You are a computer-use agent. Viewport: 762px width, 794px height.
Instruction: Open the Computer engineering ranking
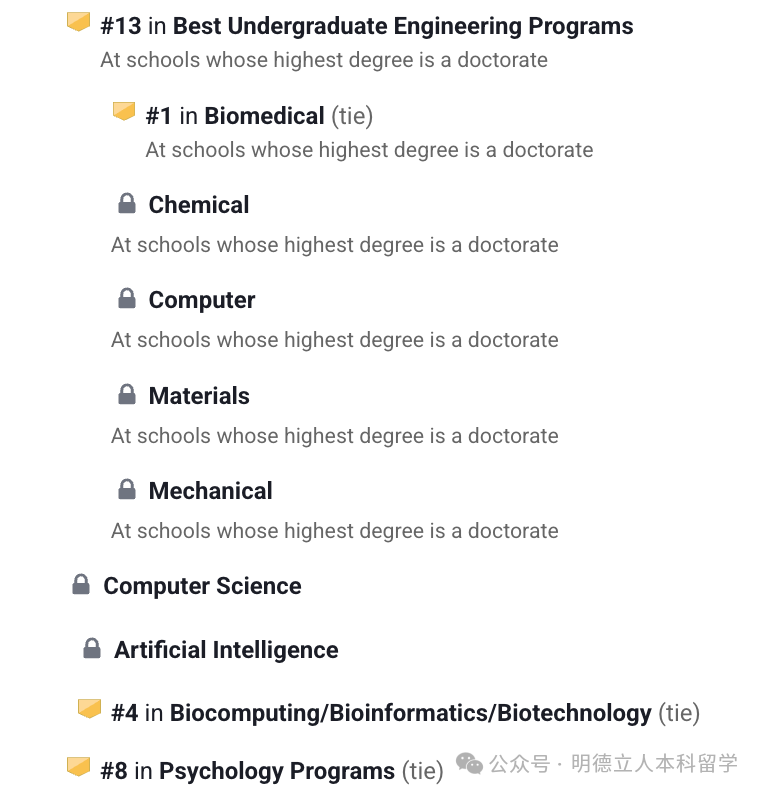pyautogui.click(x=202, y=300)
